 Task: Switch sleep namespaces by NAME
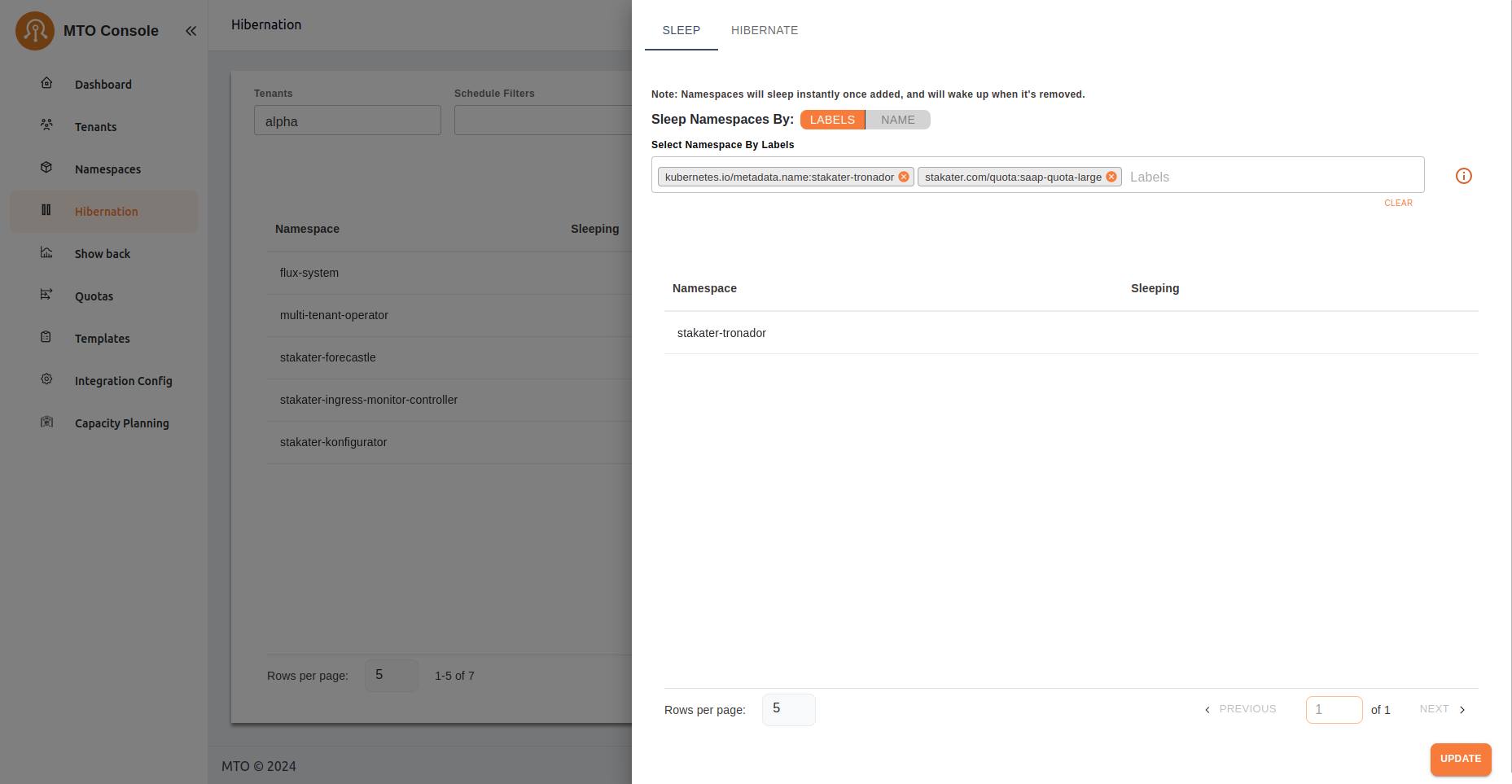[897, 120]
